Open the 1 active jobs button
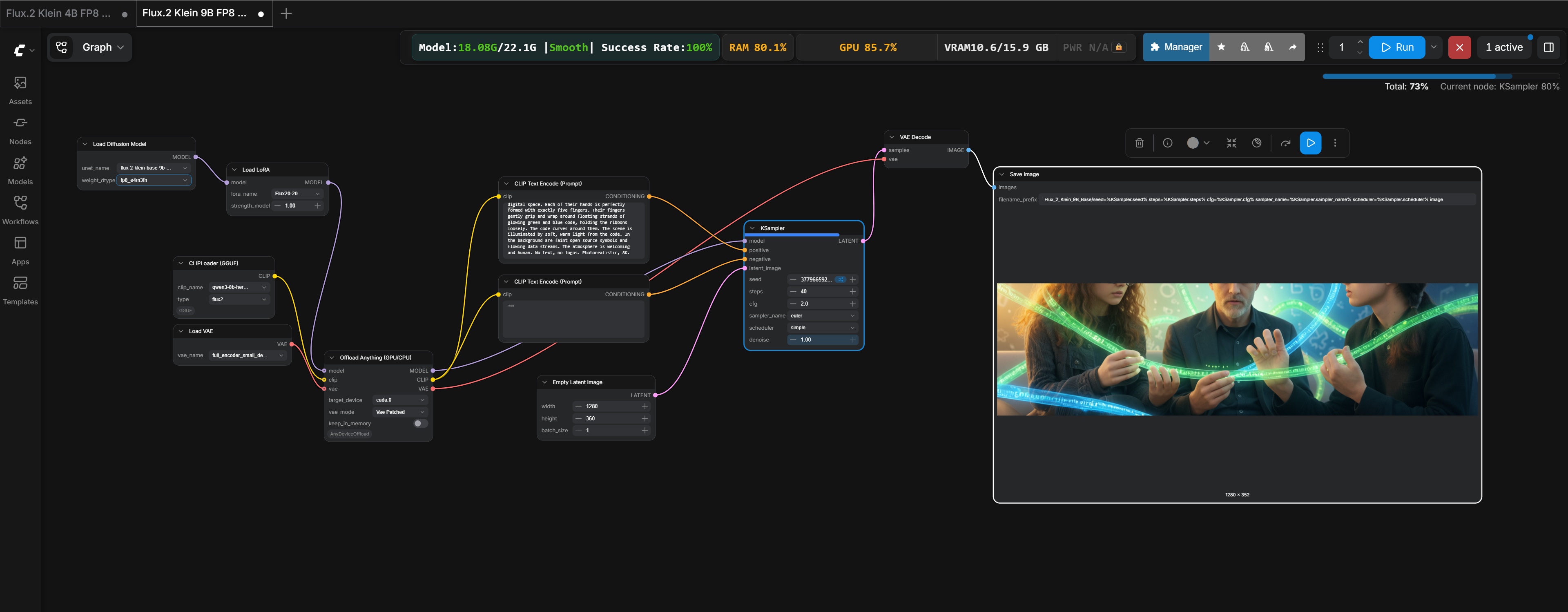This screenshot has height=612, width=1568. pyautogui.click(x=1504, y=47)
